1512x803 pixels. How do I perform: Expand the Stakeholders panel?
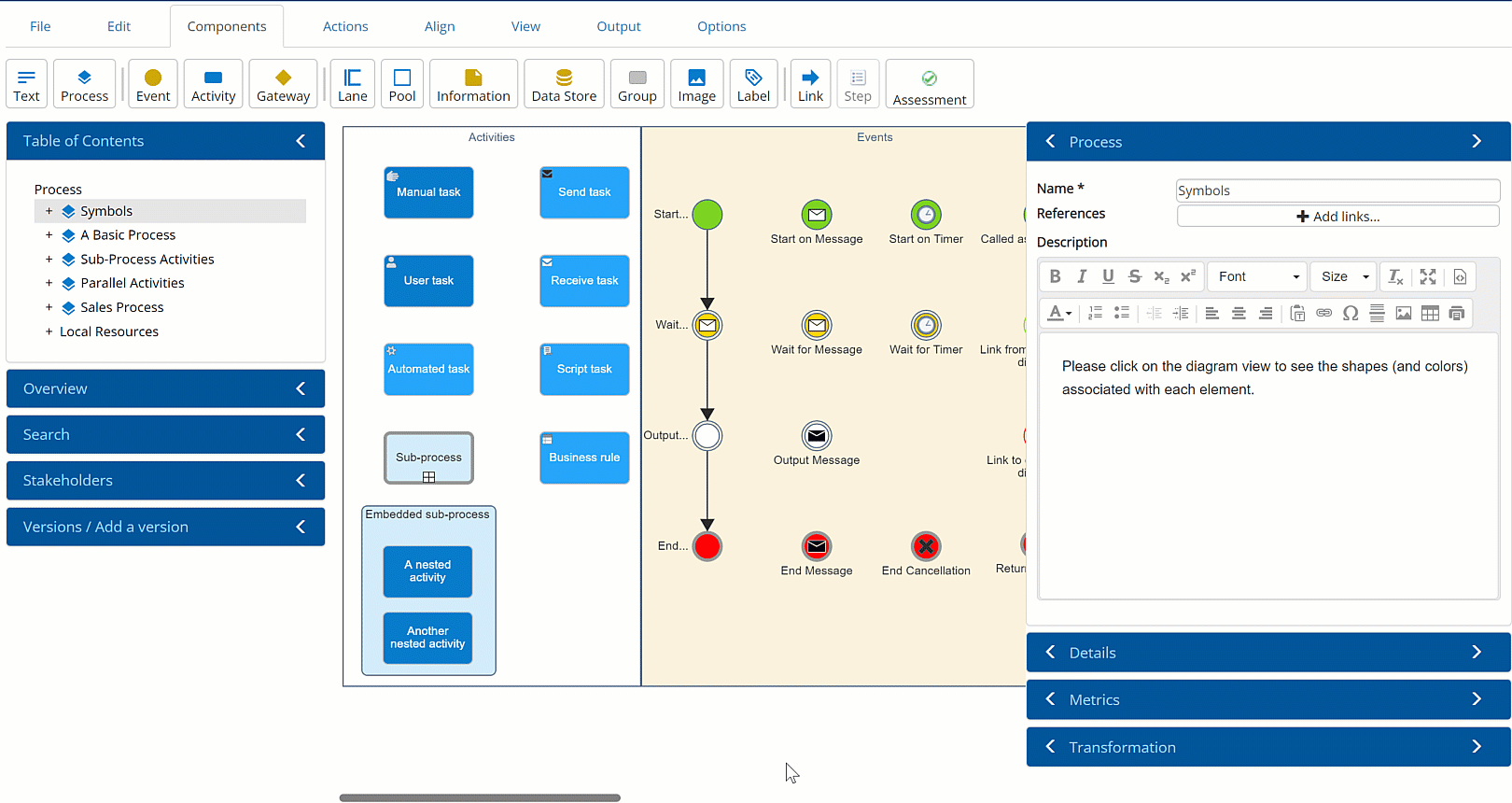pos(165,481)
